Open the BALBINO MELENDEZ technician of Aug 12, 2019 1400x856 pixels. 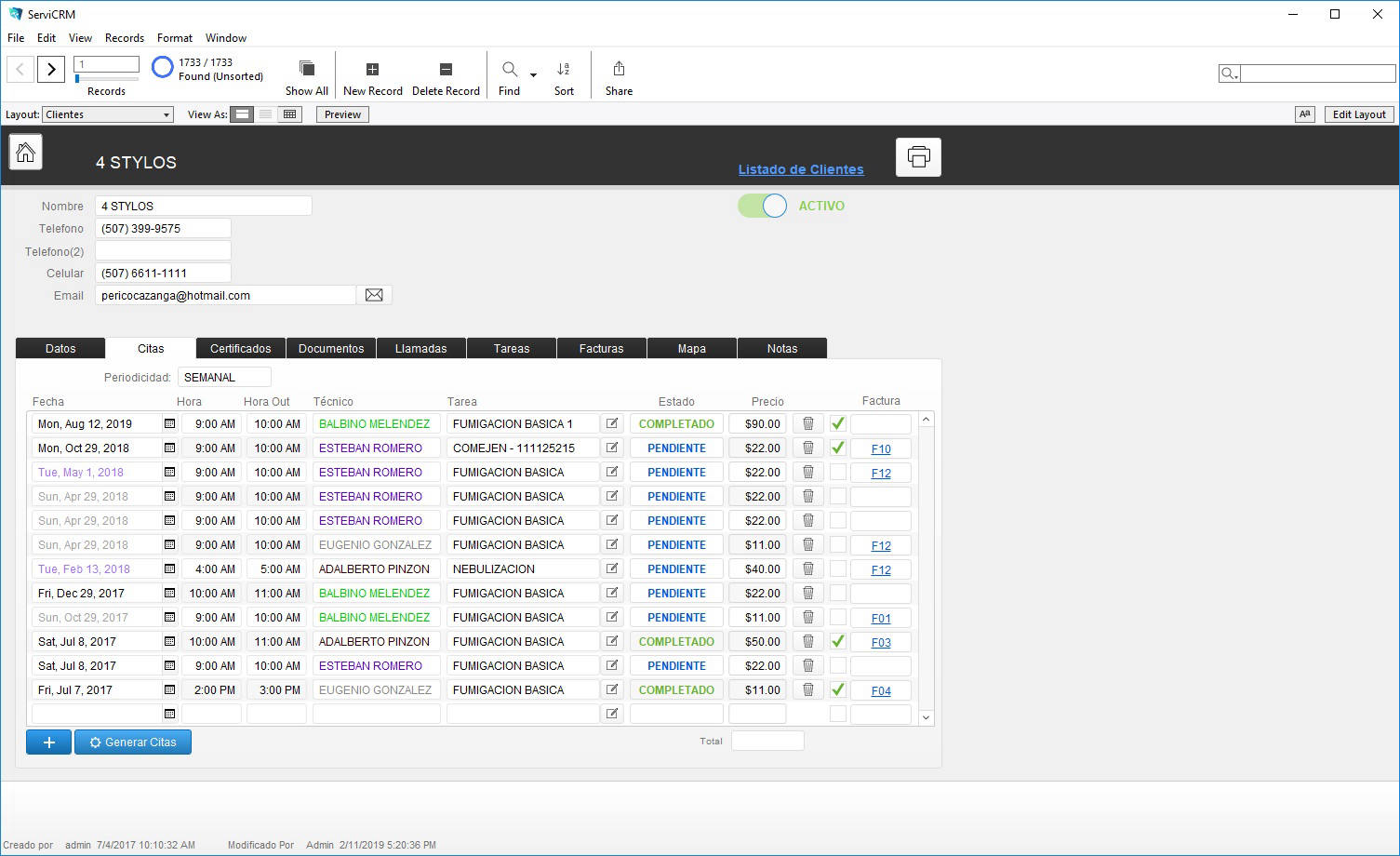(x=377, y=423)
